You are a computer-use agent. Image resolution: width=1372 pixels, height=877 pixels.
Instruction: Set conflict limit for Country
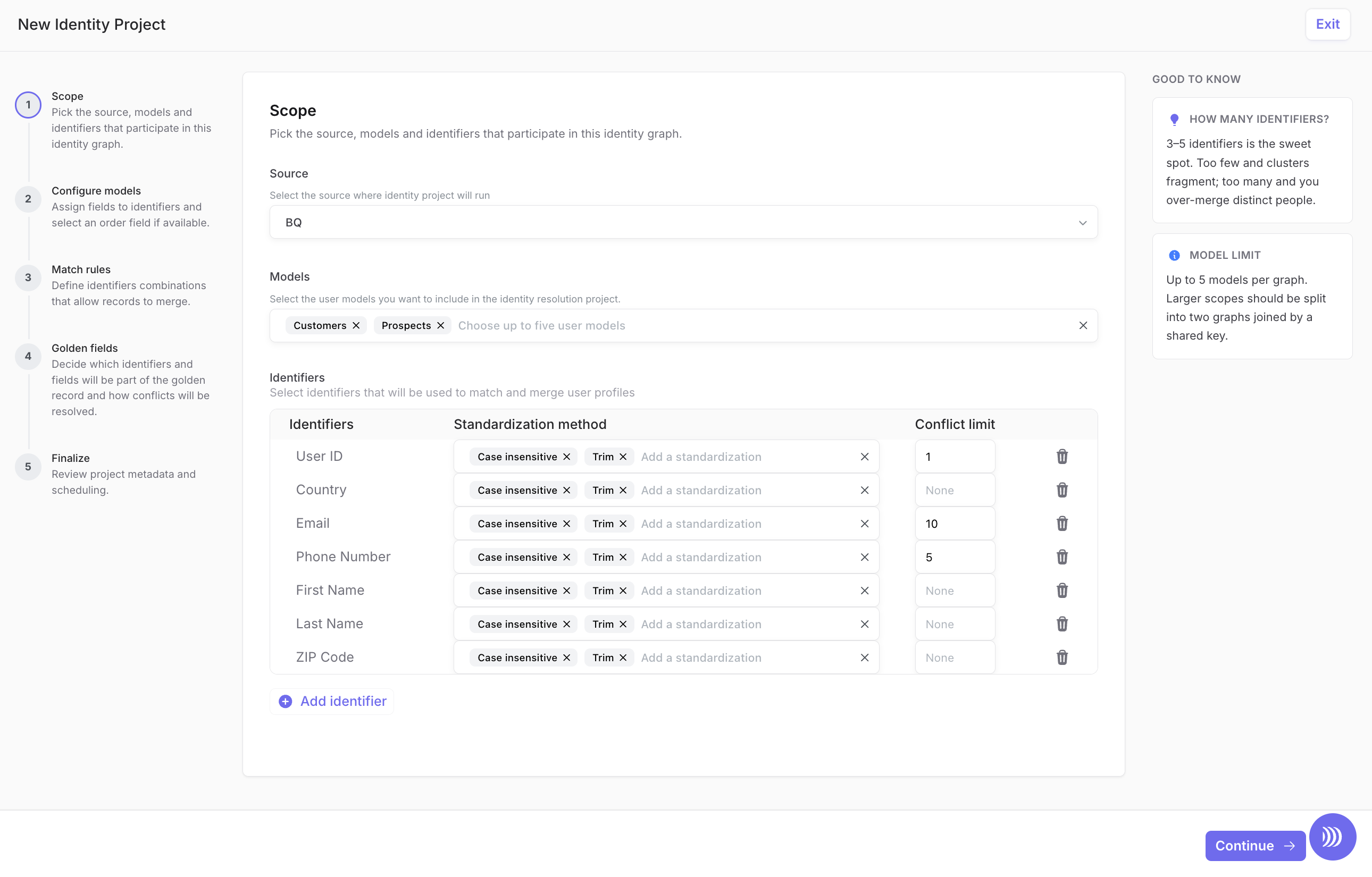pyautogui.click(x=955, y=490)
